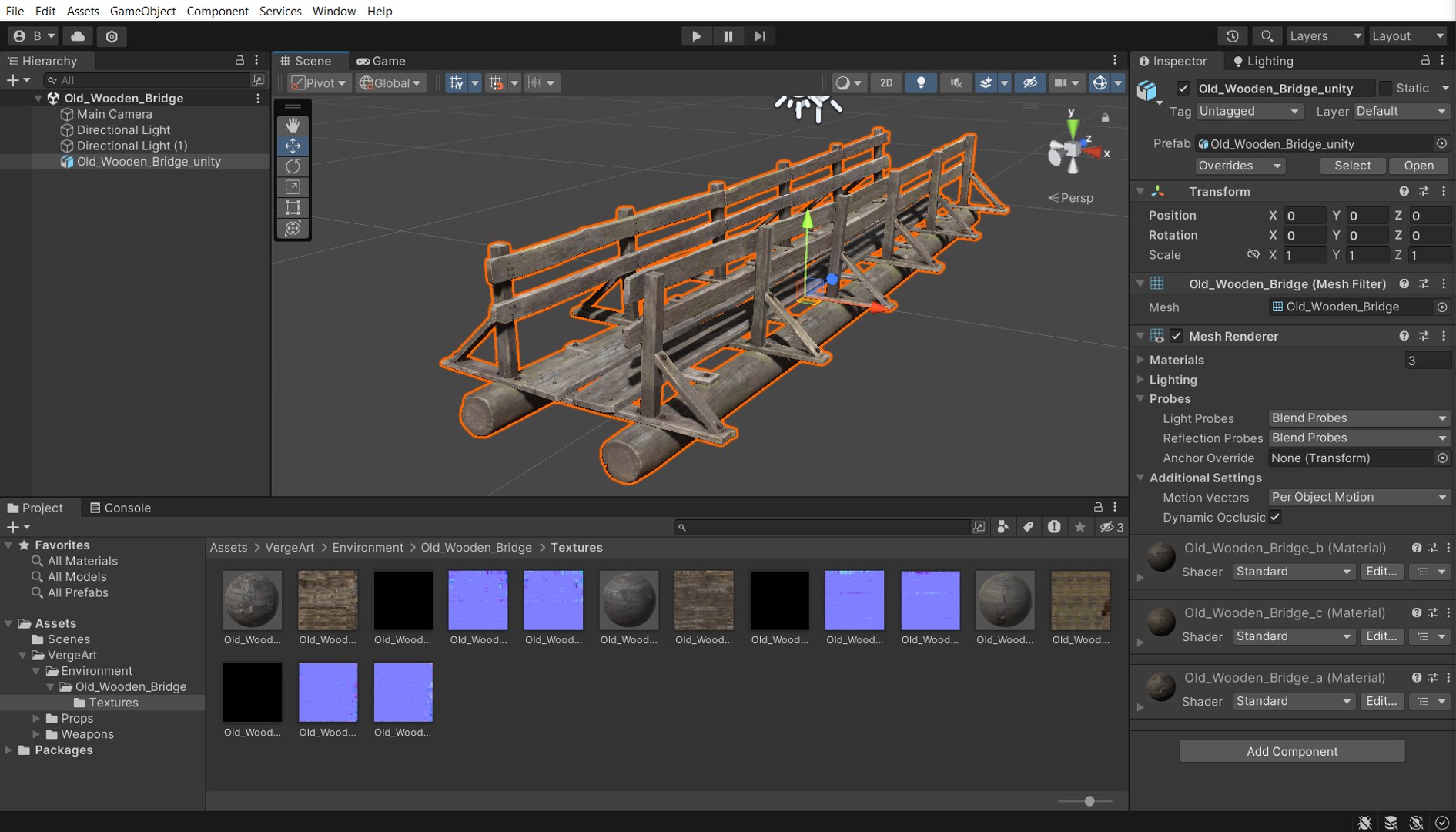Click the Project panel search field
The width and height of the screenshot is (1456, 832).
coord(822,527)
